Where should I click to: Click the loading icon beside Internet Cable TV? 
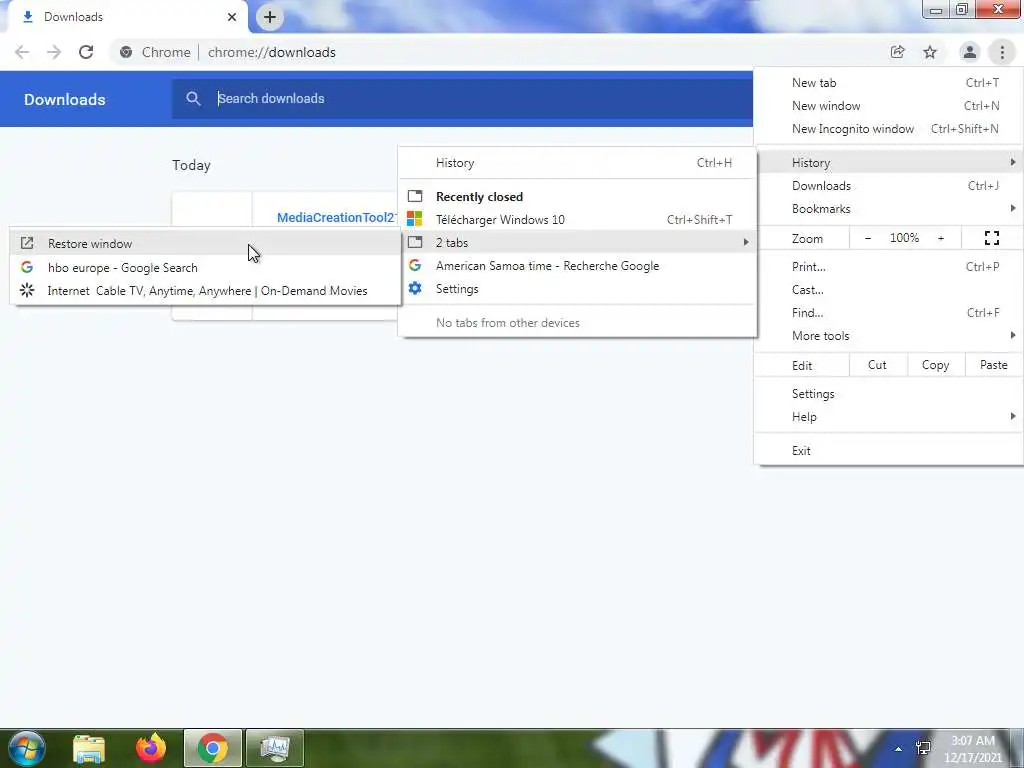click(x=27, y=290)
